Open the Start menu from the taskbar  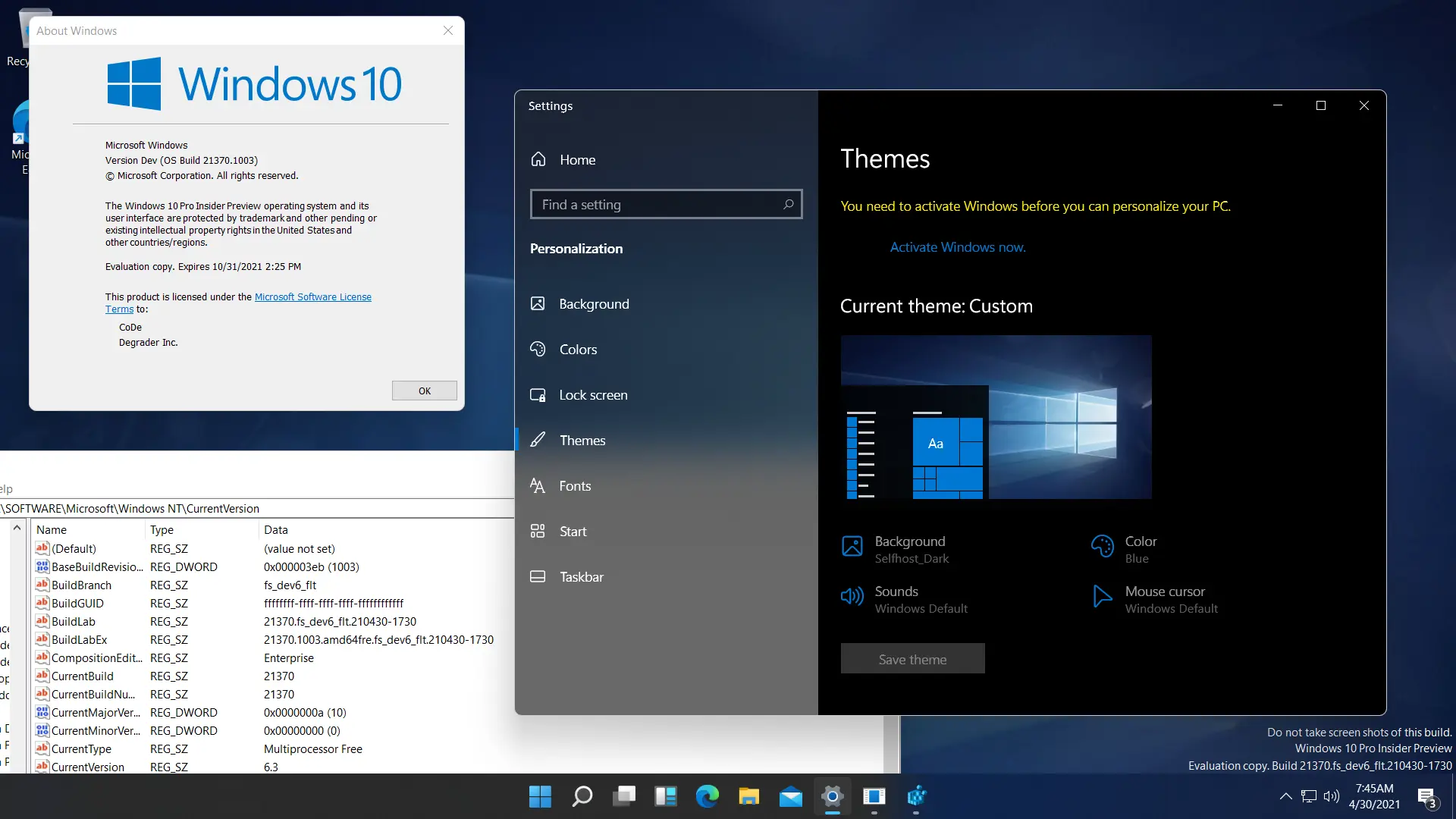(x=540, y=796)
